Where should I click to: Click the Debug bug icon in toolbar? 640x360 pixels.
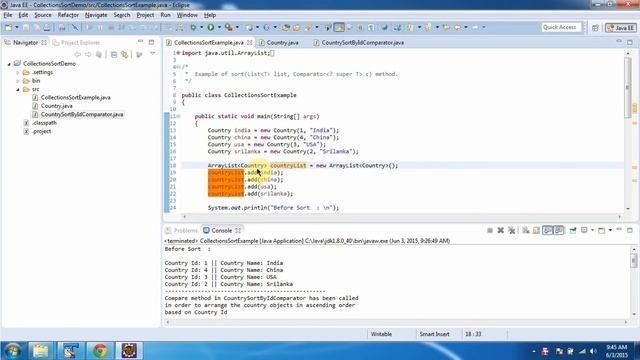[x=193, y=27]
